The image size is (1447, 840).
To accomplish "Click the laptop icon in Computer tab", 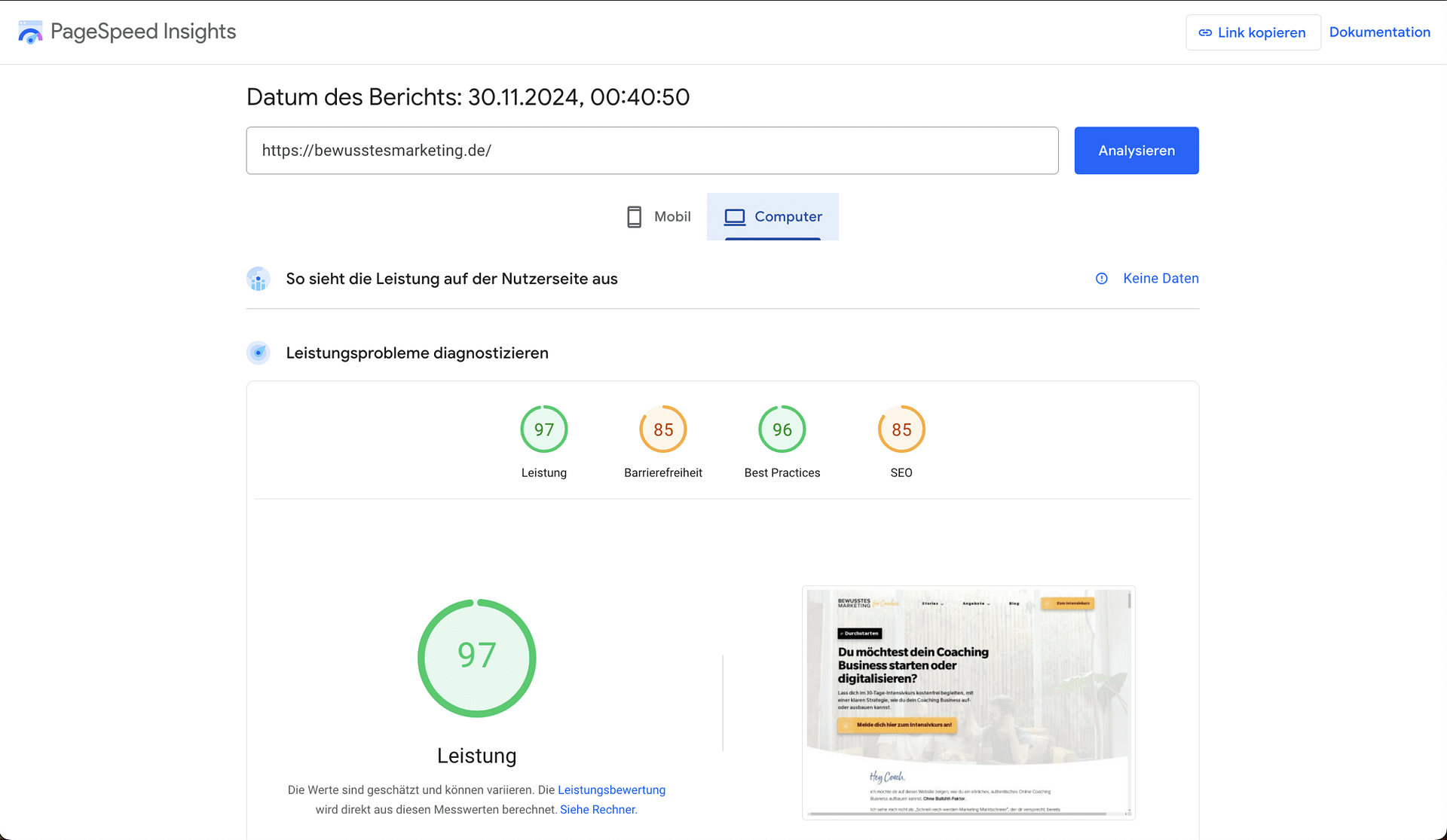I will pos(735,217).
